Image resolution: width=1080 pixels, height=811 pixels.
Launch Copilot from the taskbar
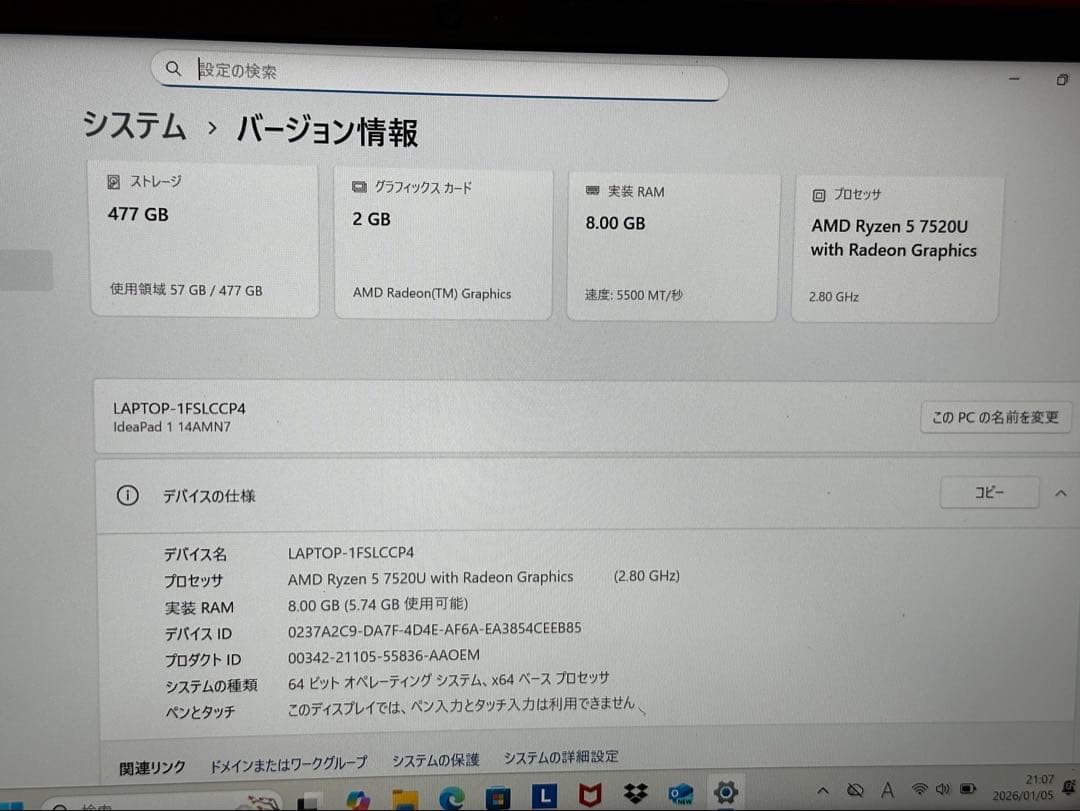(357, 796)
